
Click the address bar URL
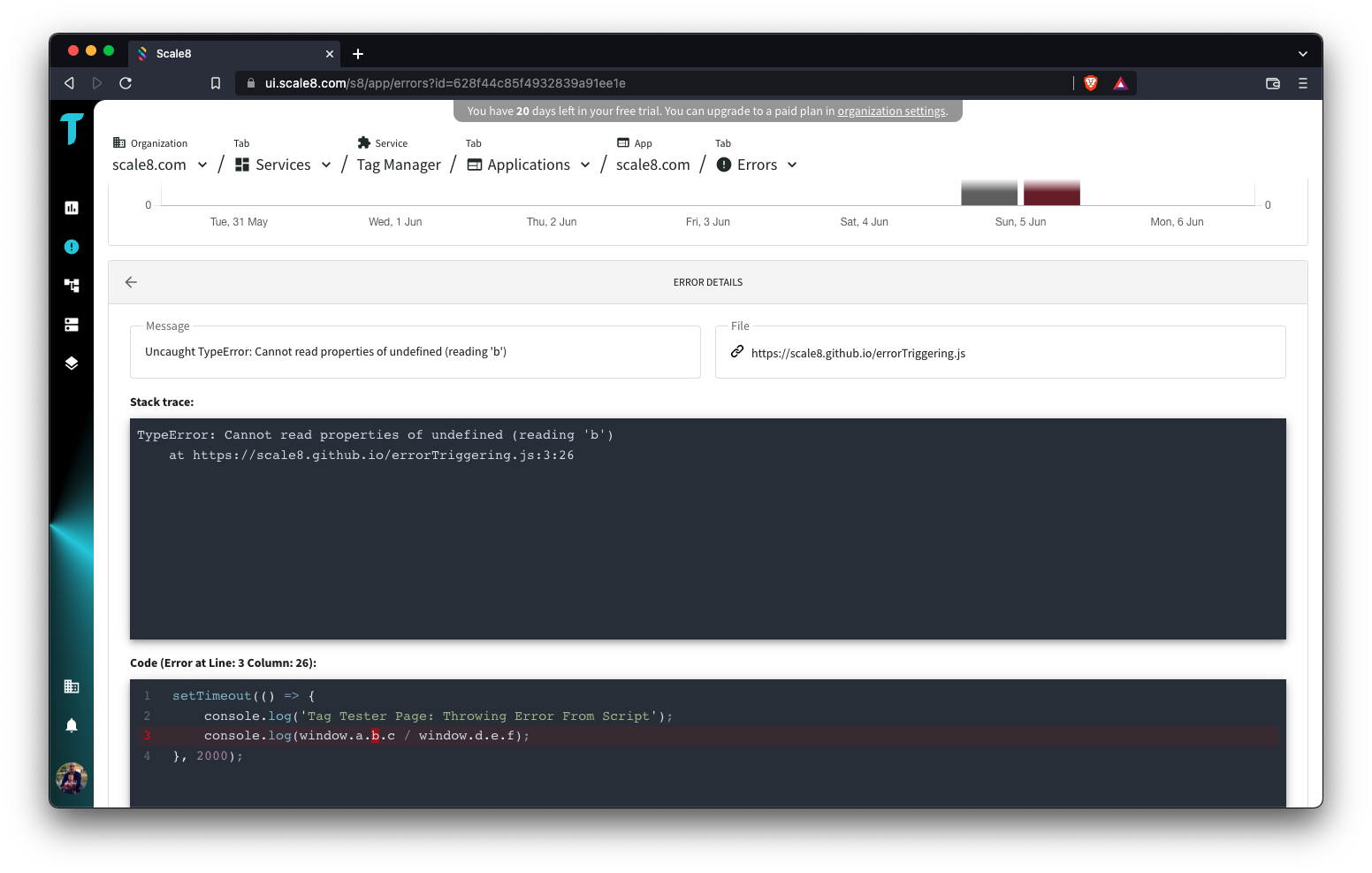pos(446,83)
